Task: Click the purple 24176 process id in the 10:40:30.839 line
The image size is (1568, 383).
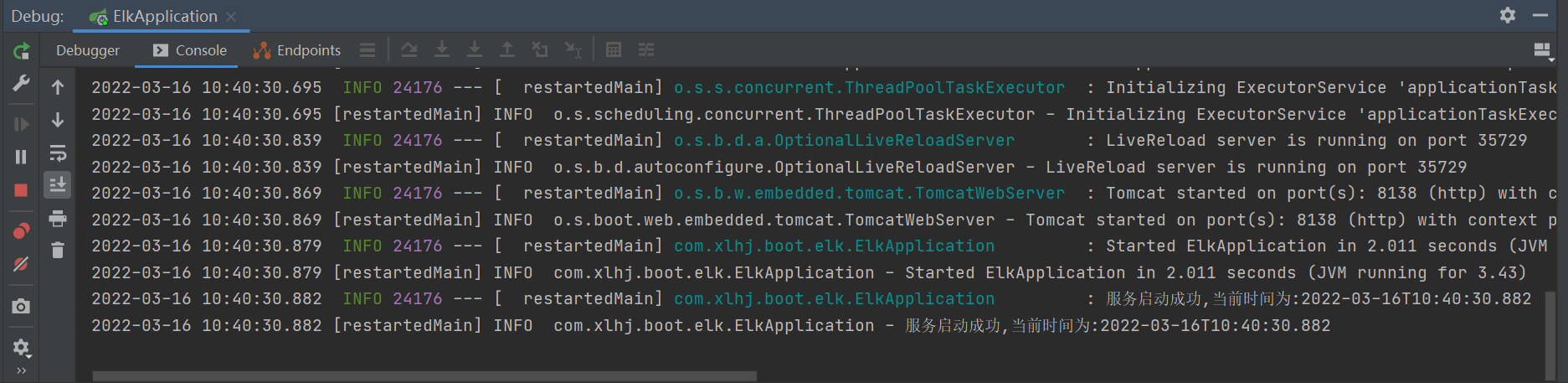Action: tap(417, 140)
